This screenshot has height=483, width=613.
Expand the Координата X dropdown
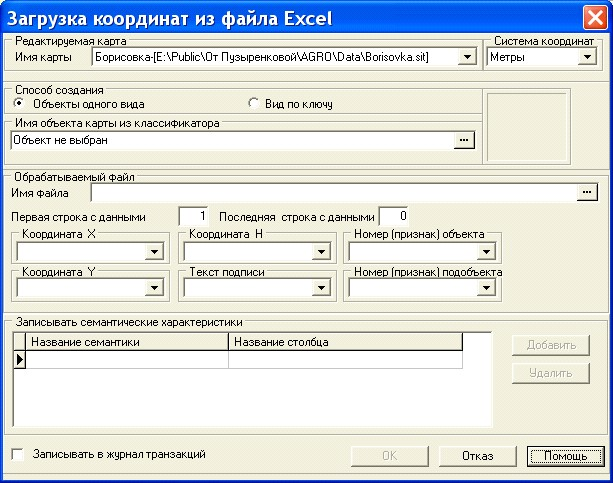(154, 251)
